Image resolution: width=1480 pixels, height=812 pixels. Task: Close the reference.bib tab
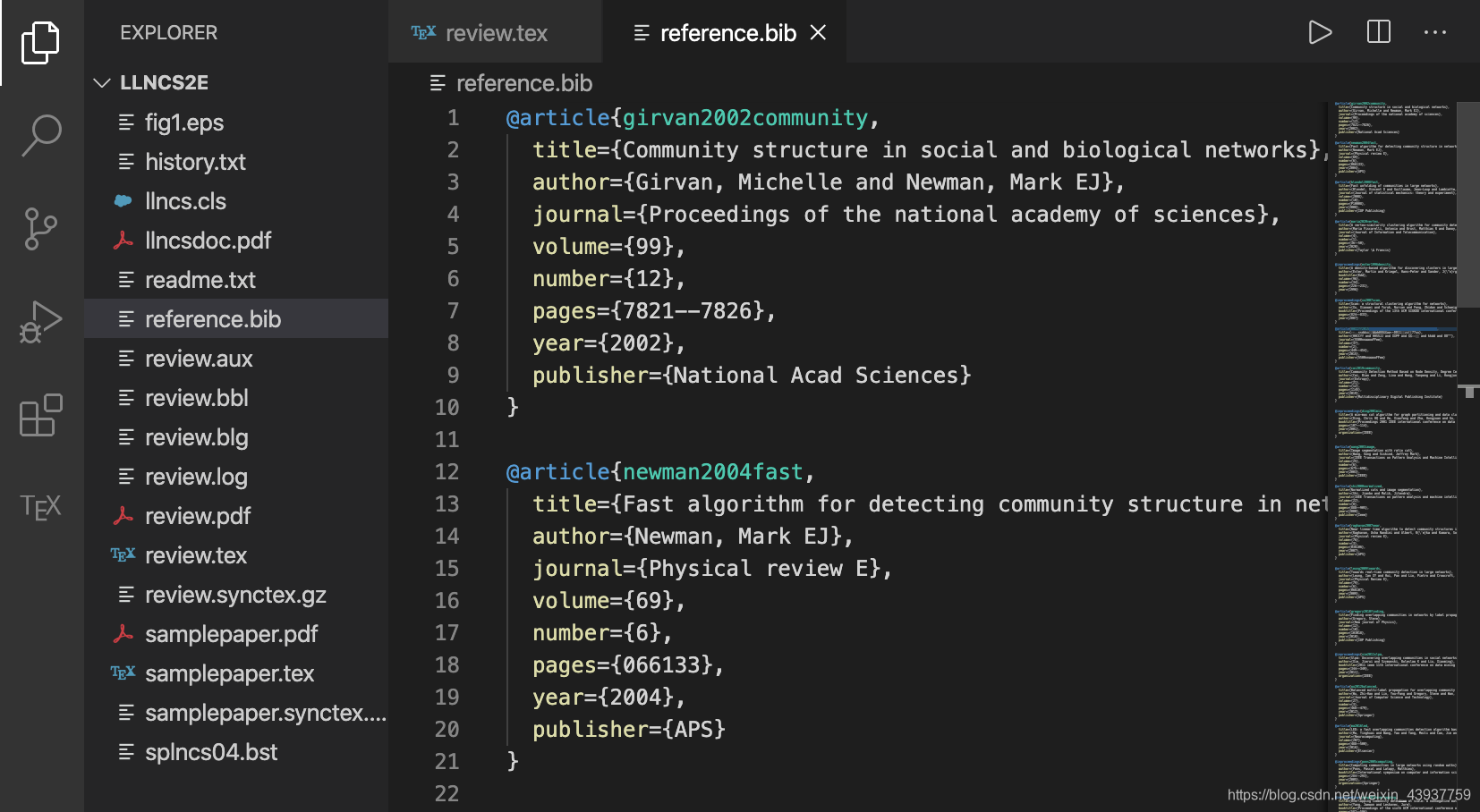818,33
